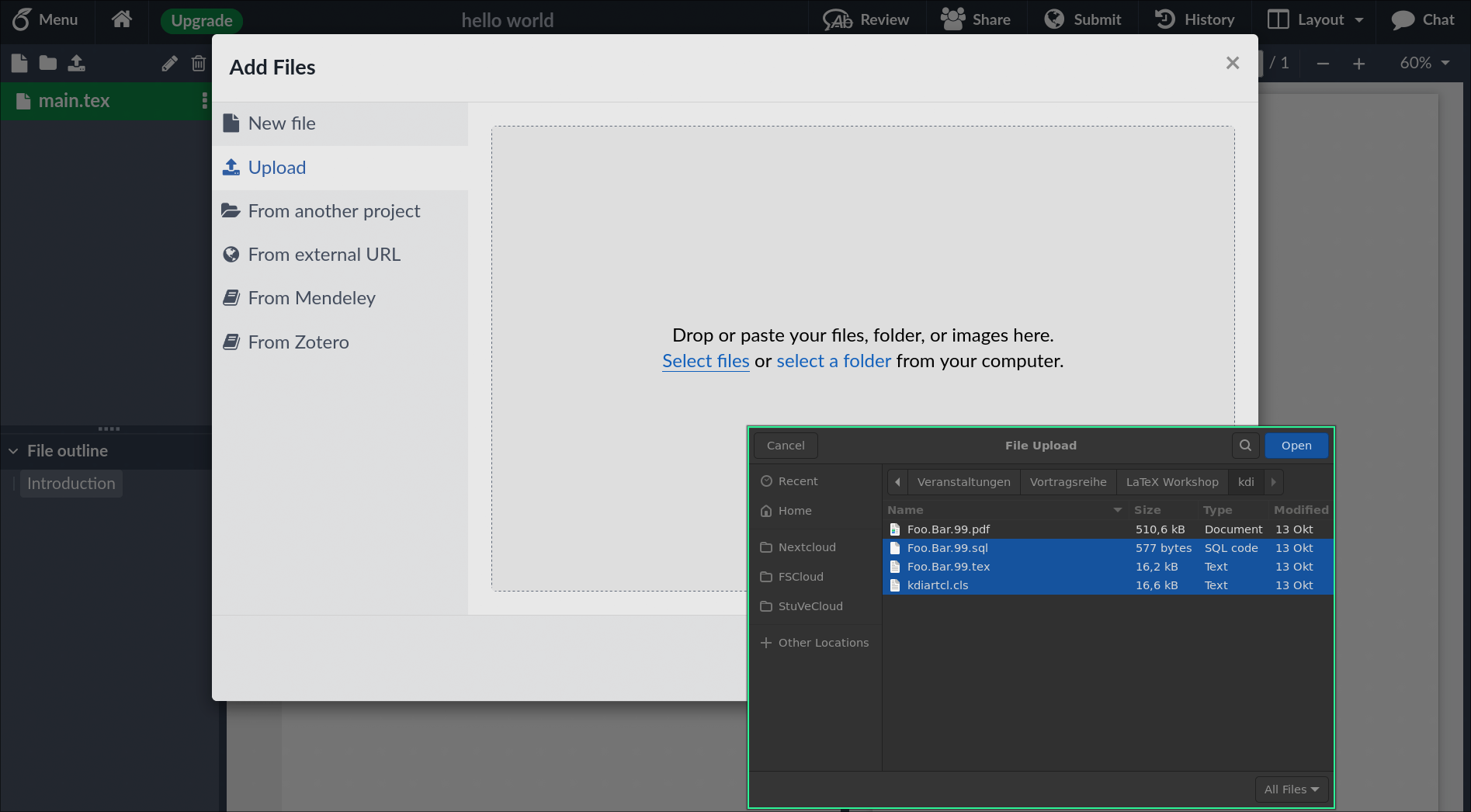Select Foo.Bar.99.tex
The width and height of the screenshot is (1471, 812).
(1108, 567)
